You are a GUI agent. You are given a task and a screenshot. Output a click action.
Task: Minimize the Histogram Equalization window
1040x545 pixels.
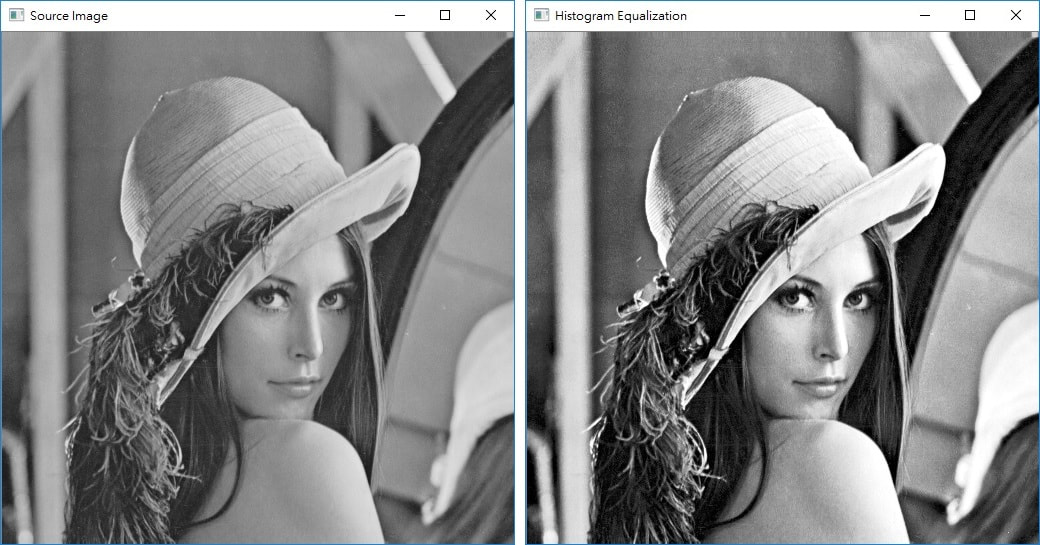pyautogui.click(x=925, y=16)
